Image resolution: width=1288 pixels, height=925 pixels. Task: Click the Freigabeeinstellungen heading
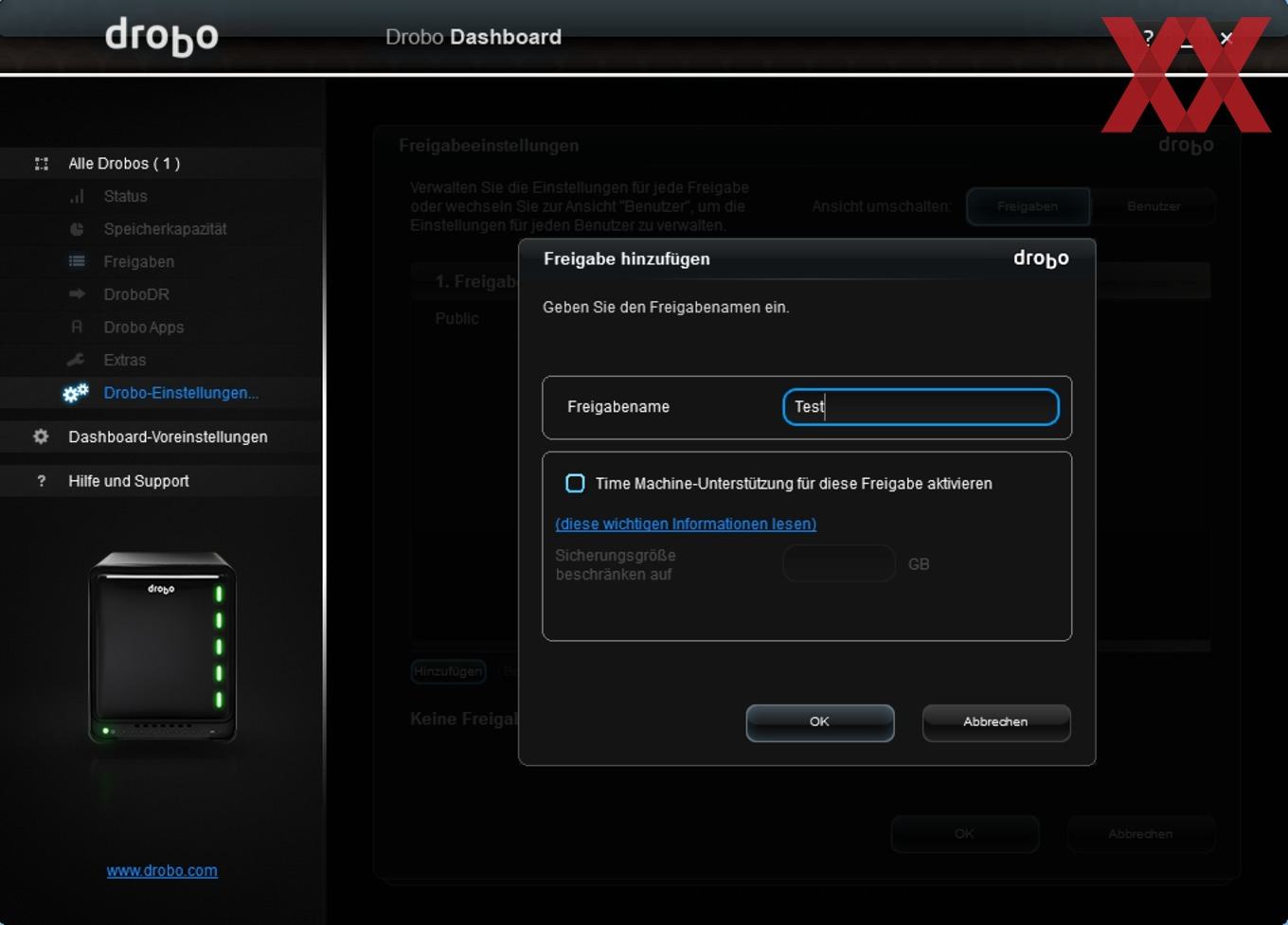(489, 146)
